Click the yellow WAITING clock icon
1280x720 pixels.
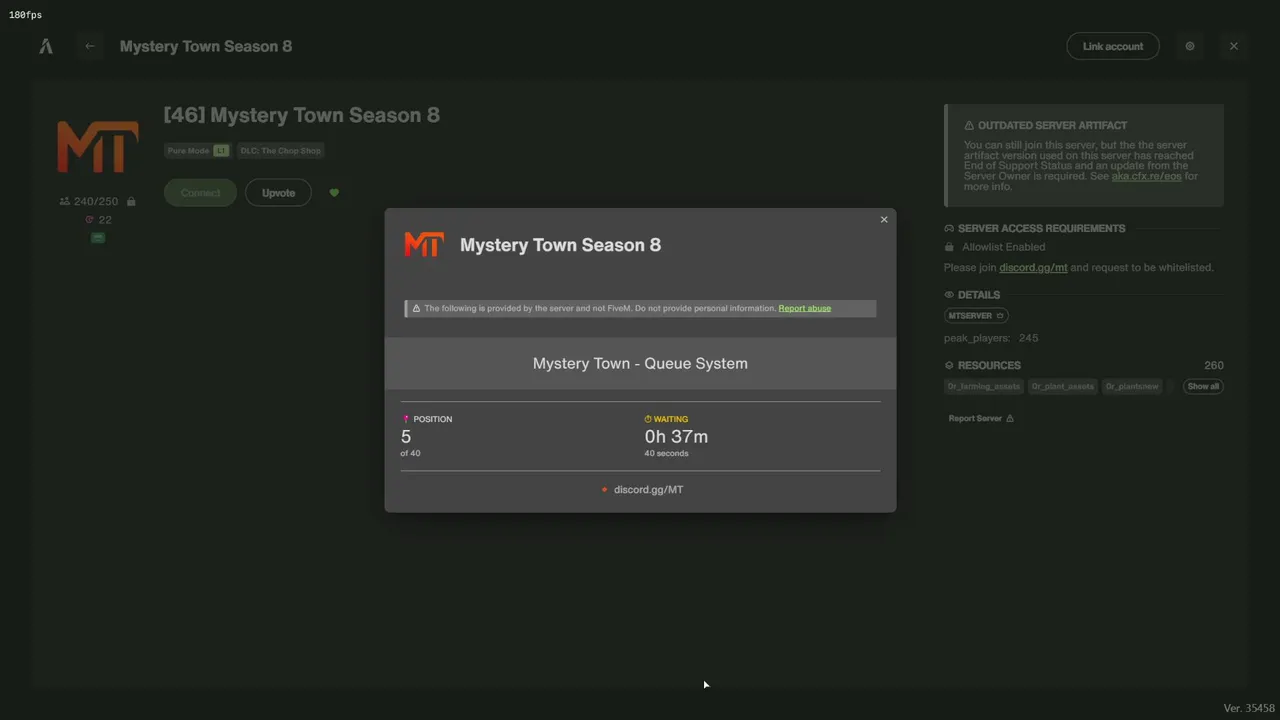[648, 419]
